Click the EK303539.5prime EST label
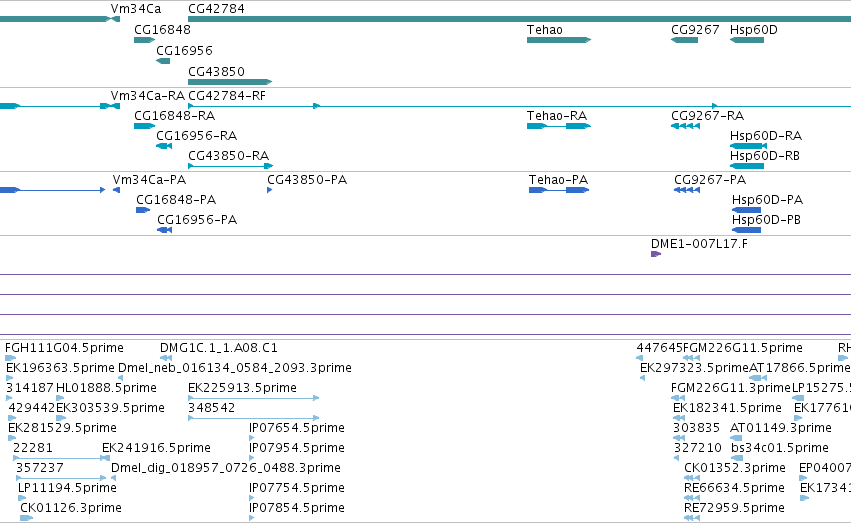 (110, 408)
